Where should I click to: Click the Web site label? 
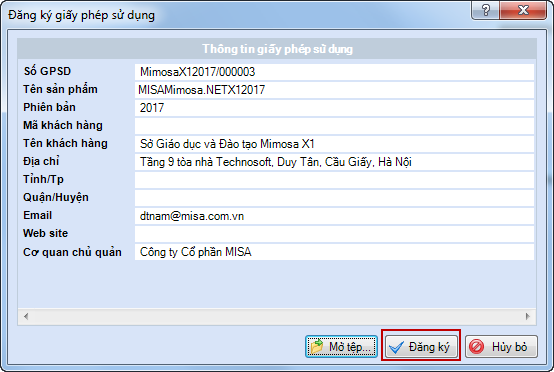pos(46,234)
